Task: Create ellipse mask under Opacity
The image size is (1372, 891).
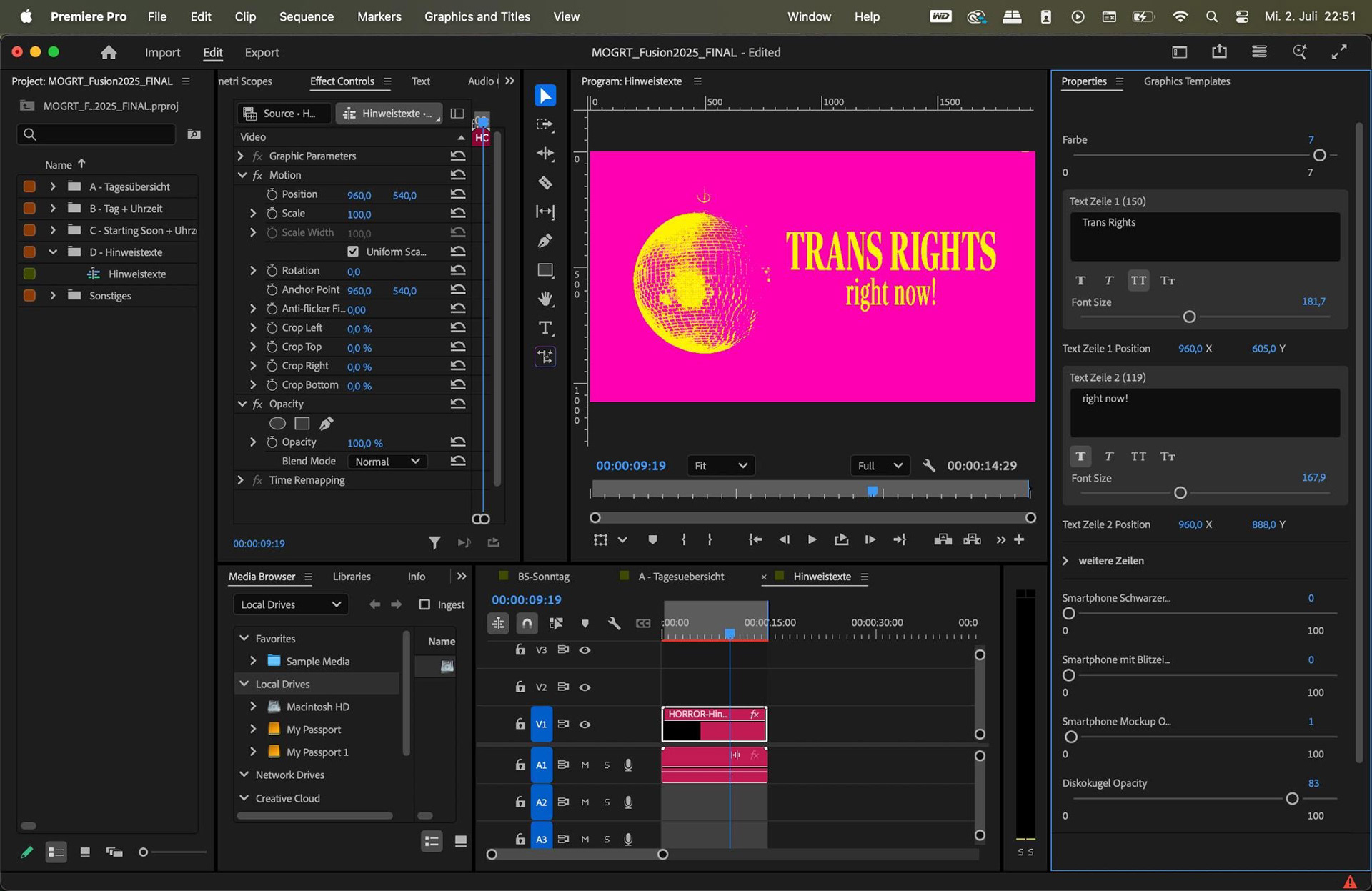Action: pos(277,423)
